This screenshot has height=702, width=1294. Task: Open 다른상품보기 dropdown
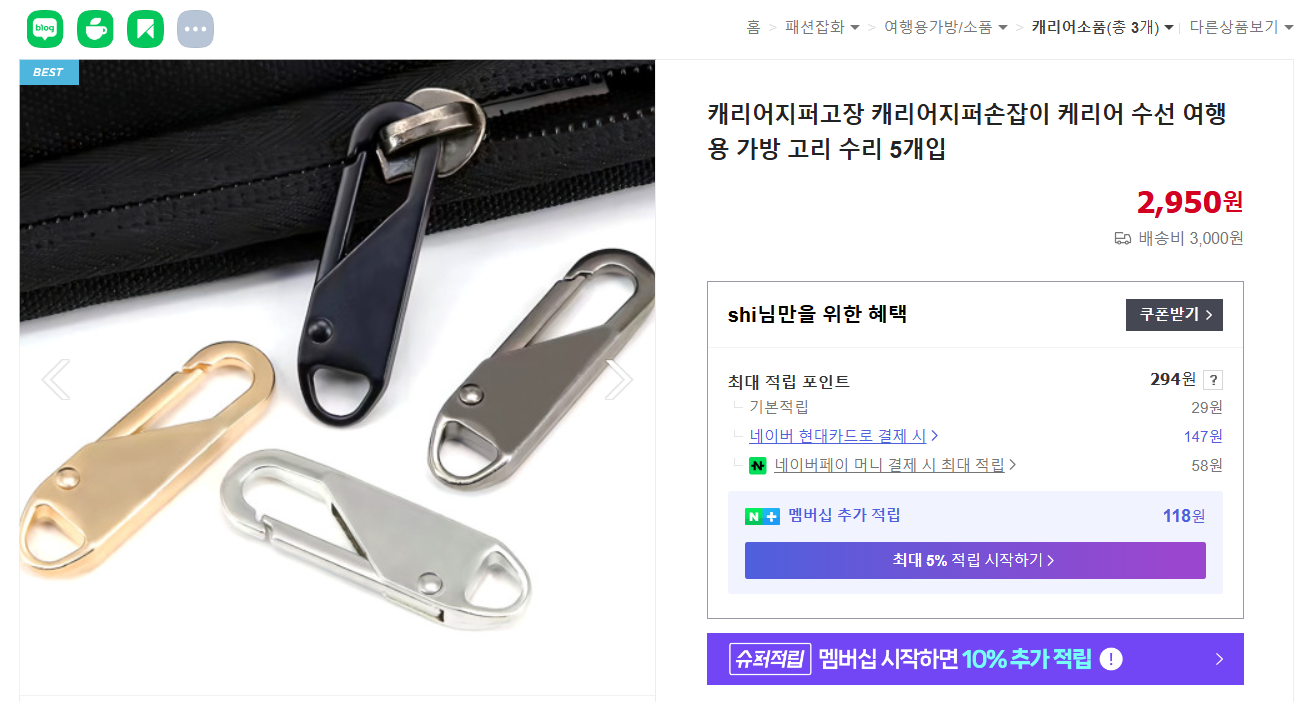point(1241,27)
